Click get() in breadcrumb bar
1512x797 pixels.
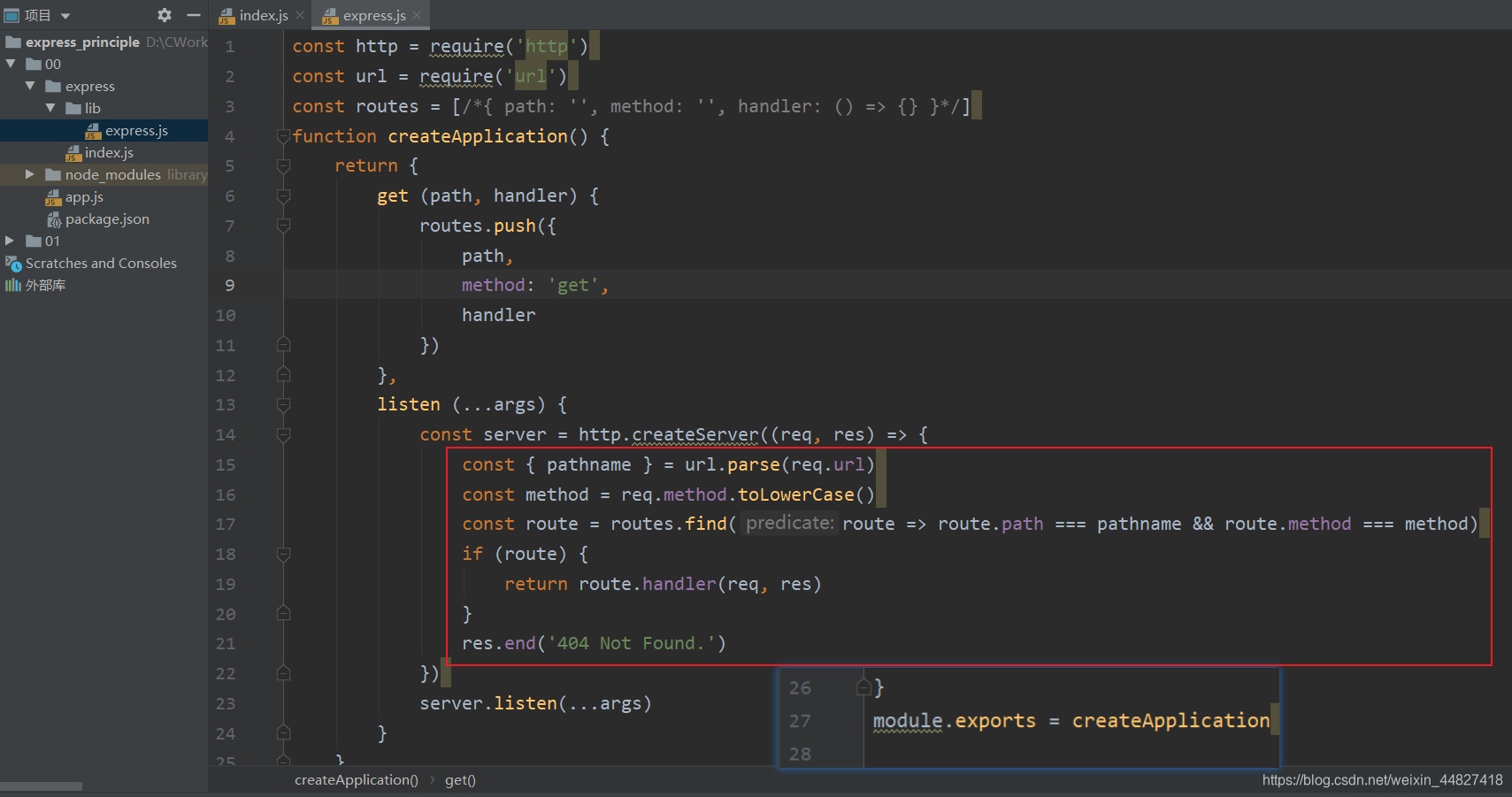coord(460,779)
